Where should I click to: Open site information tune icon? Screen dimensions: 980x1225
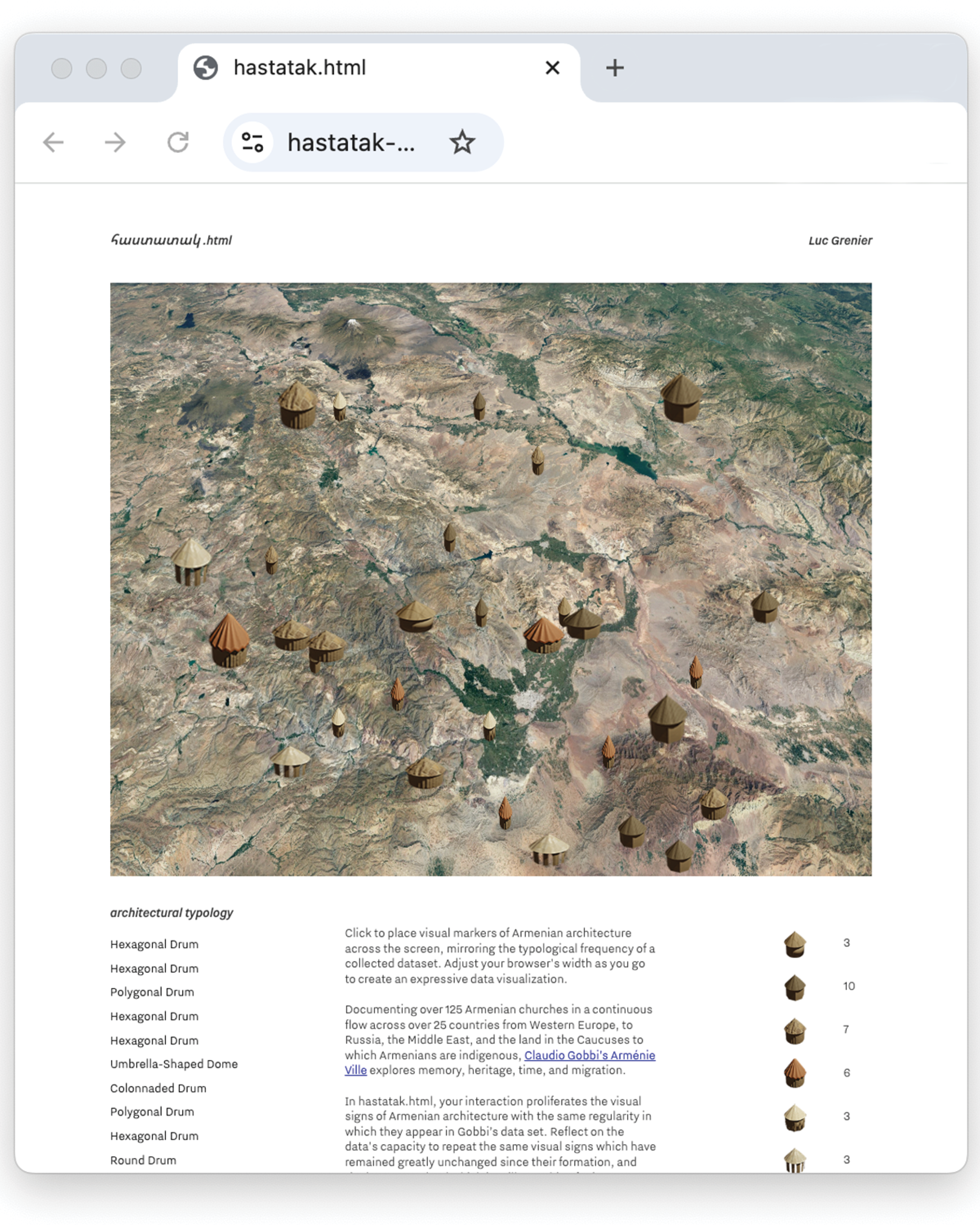pos(252,142)
